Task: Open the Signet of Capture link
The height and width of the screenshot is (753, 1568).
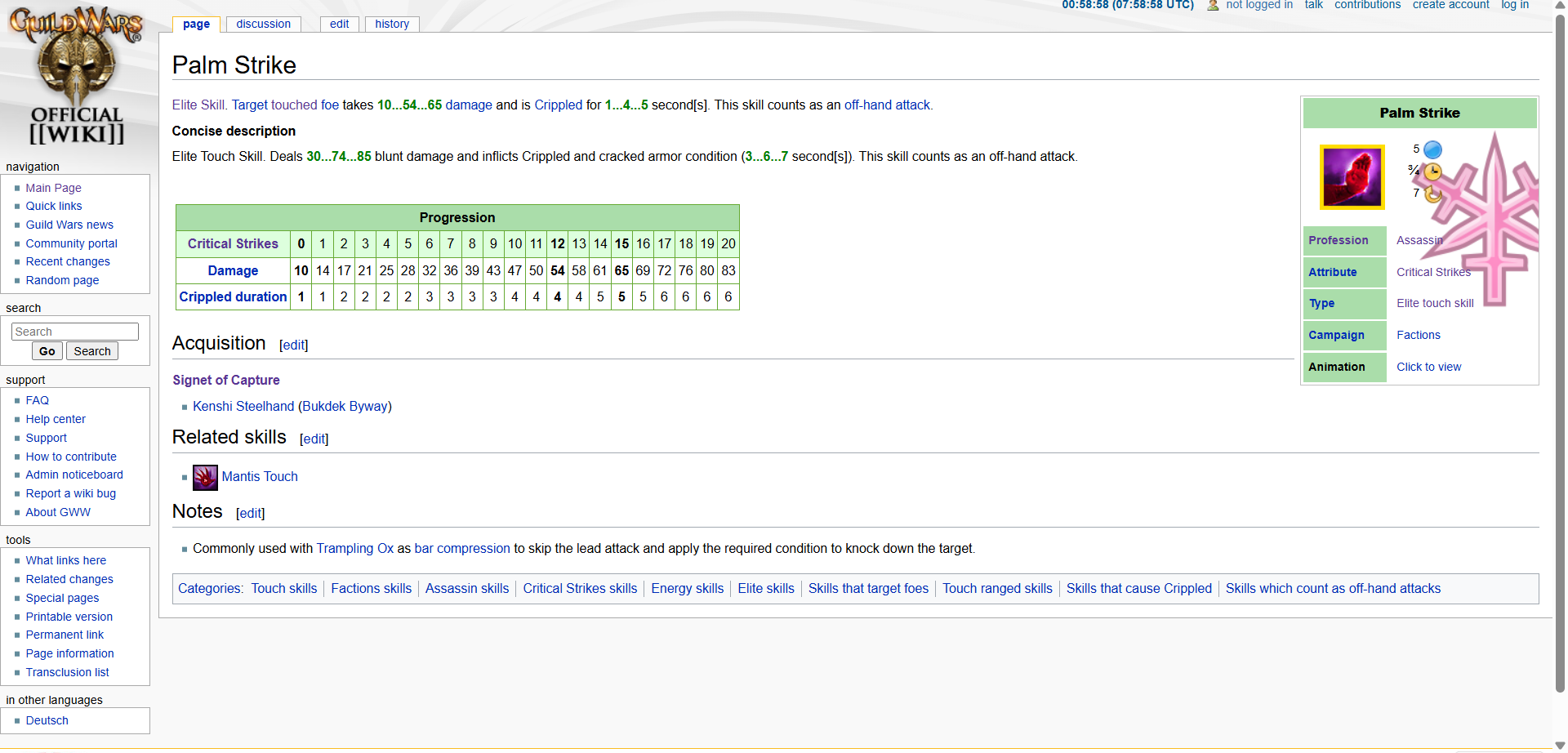Action: pos(226,380)
